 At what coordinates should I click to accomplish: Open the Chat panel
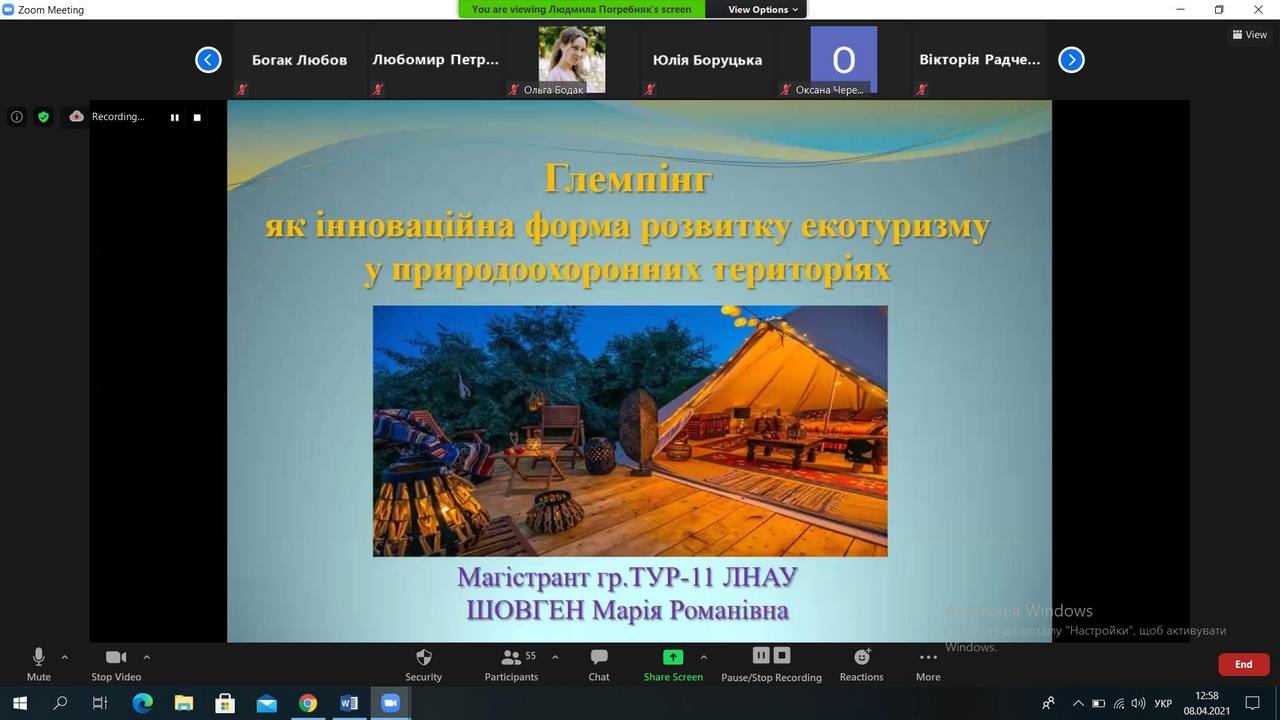599,664
